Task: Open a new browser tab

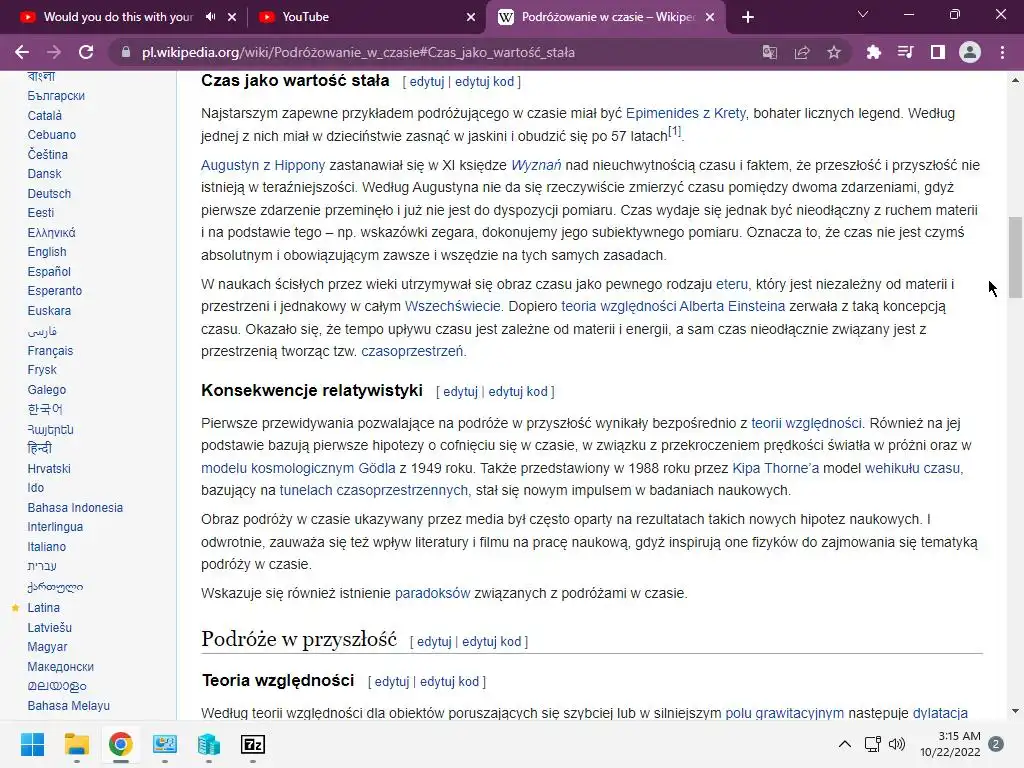Action: [x=748, y=17]
